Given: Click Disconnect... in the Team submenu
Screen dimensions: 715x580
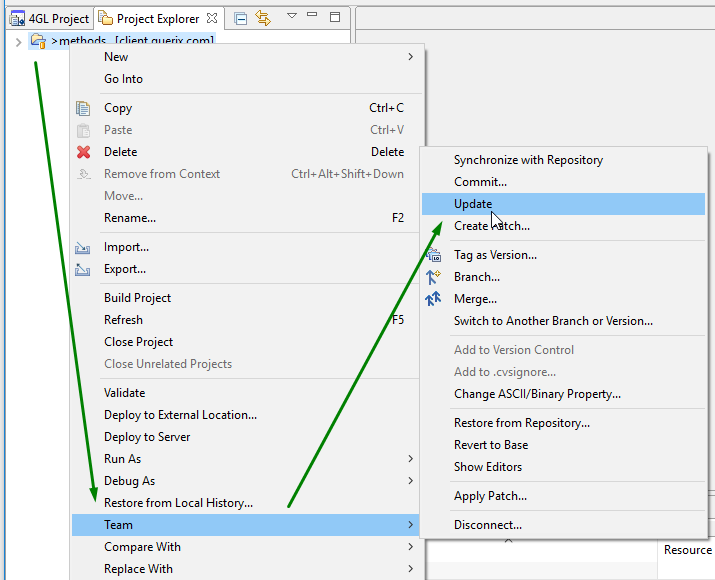Looking at the screenshot, I should [487, 525].
